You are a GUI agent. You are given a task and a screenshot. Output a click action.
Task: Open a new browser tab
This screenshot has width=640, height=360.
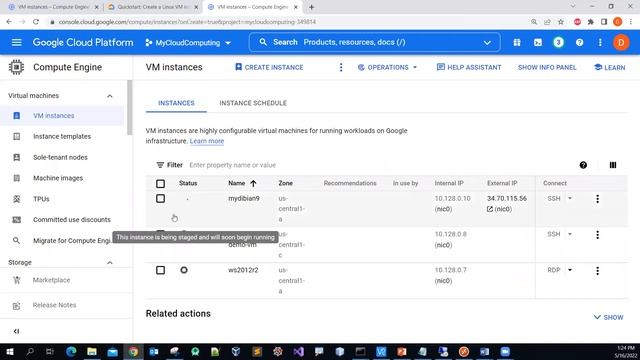pos(311,7)
